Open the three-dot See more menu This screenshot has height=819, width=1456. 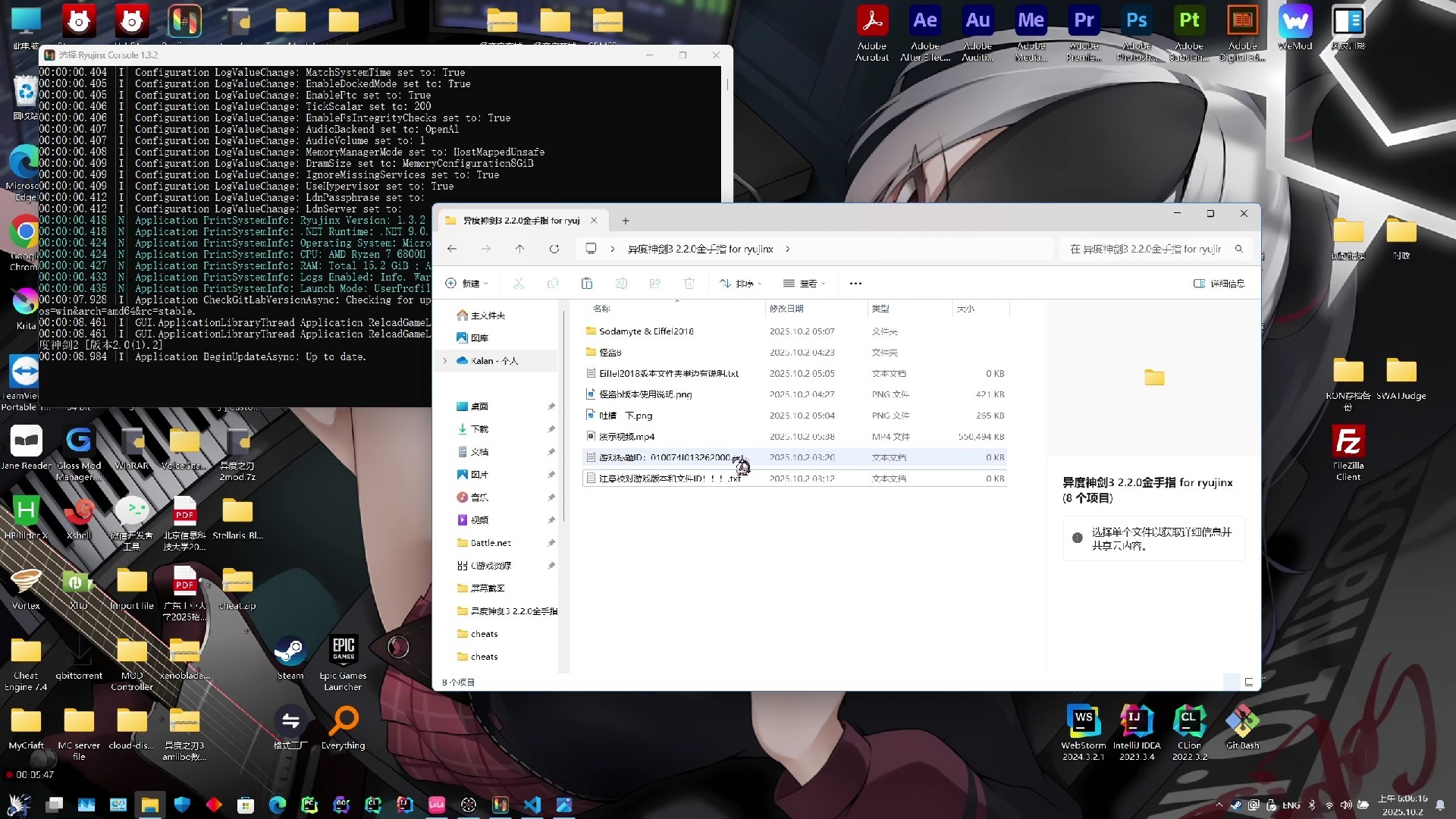click(x=855, y=284)
